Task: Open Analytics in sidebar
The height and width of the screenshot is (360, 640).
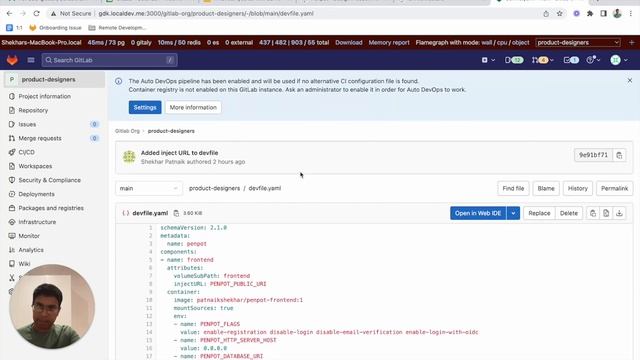Action: [31, 250]
